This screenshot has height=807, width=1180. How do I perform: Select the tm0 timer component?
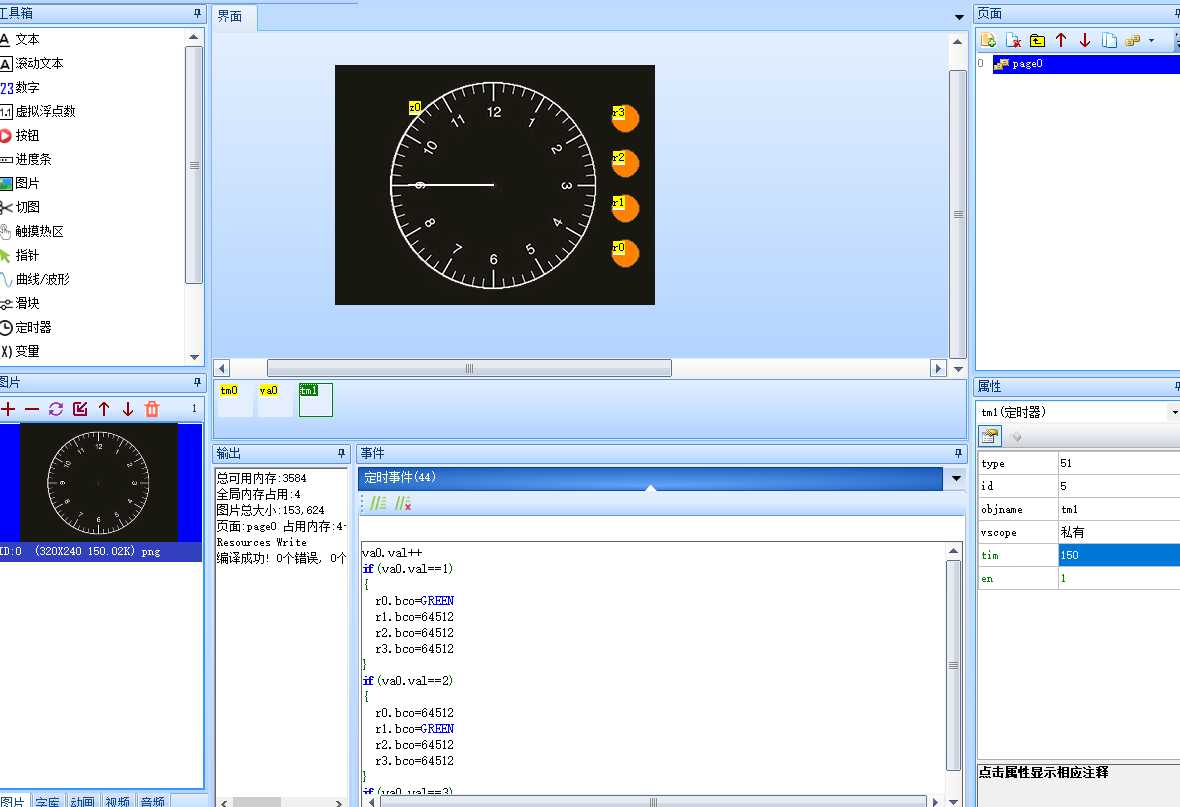[x=235, y=400]
